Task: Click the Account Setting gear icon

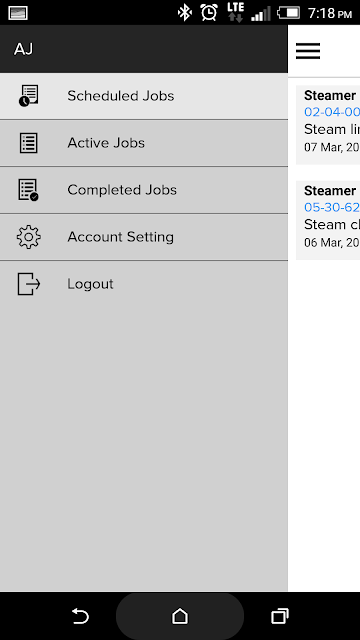Action: click(x=29, y=237)
